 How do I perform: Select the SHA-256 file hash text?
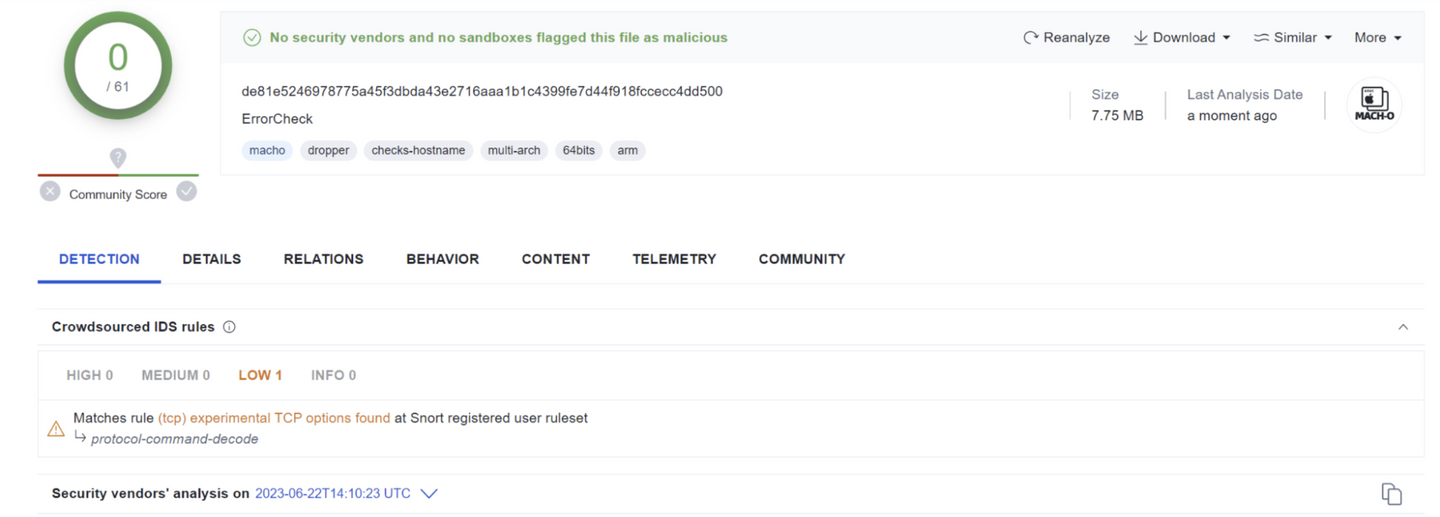pyautogui.click(x=482, y=91)
